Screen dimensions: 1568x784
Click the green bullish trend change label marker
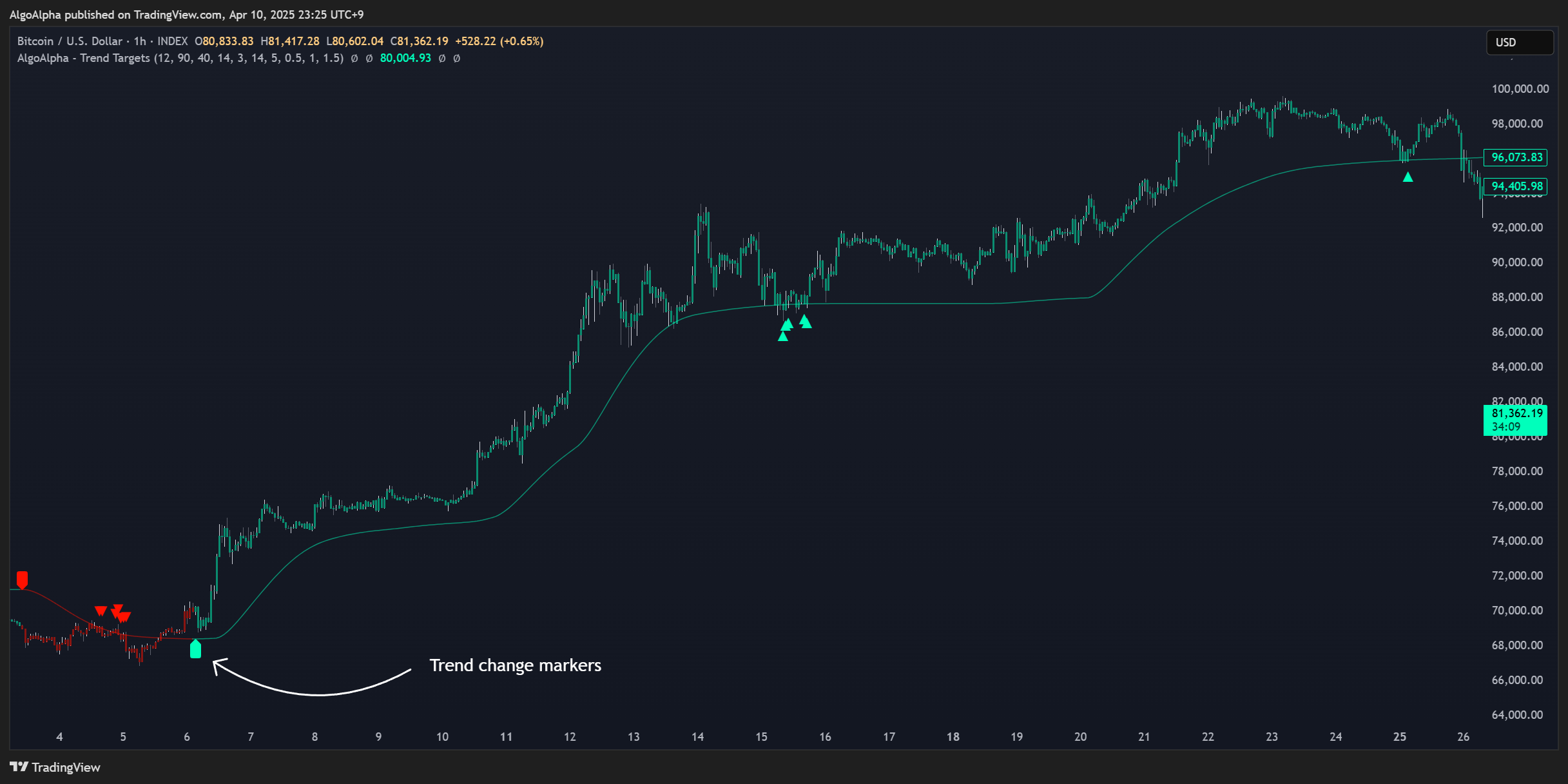[196, 649]
